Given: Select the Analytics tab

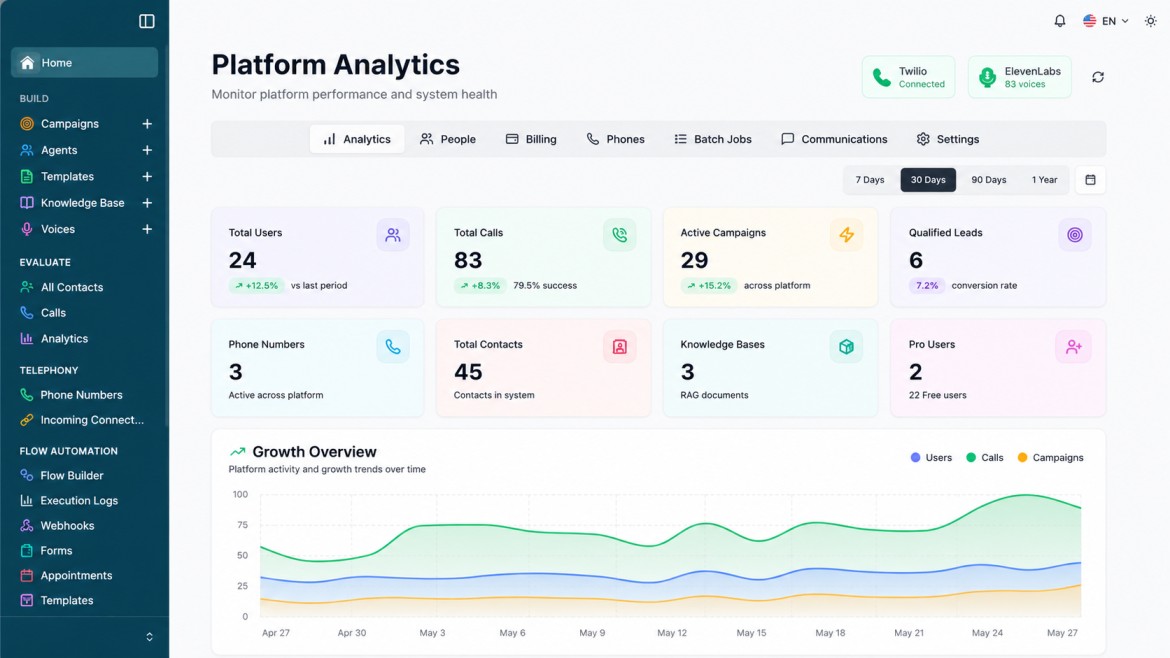Looking at the screenshot, I should [x=357, y=139].
